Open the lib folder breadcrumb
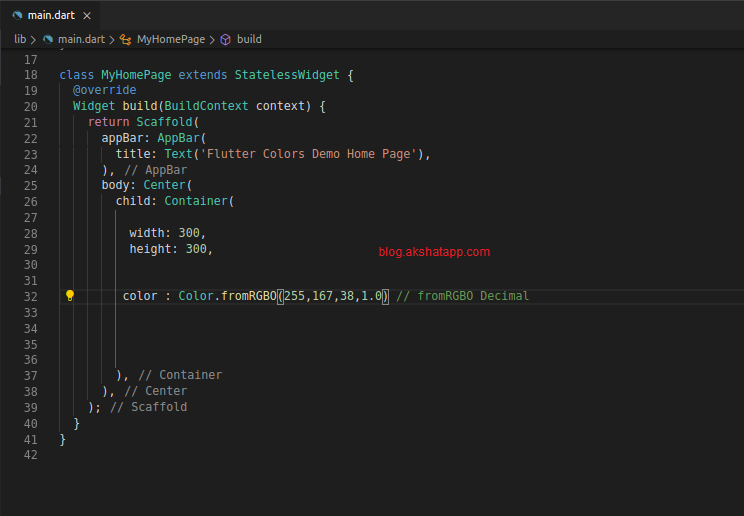This screenshot has height=516, width=744. [x=20, y=39]
